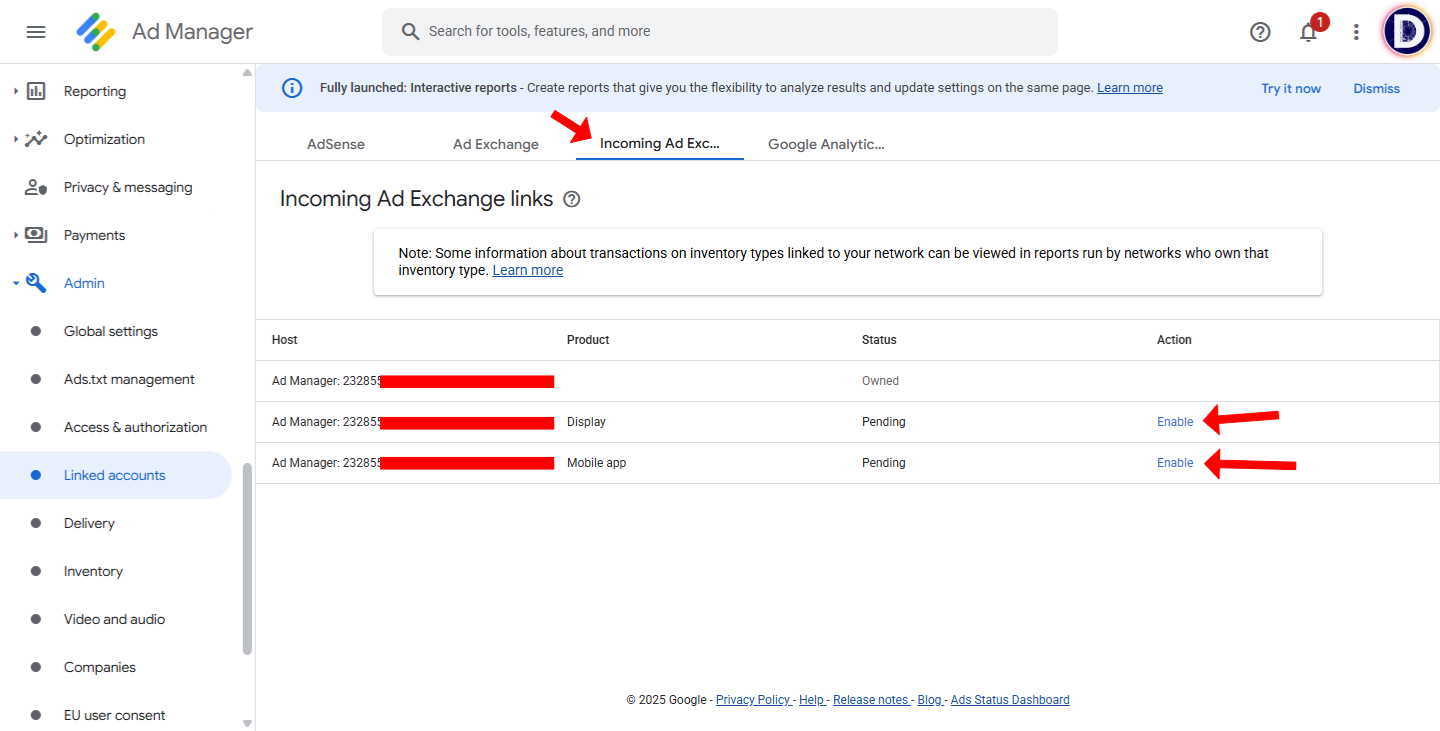This screenshot has width=1440, height=731.
Task: Click Learn more in the banner
Action: click(x=1130, y=88)
